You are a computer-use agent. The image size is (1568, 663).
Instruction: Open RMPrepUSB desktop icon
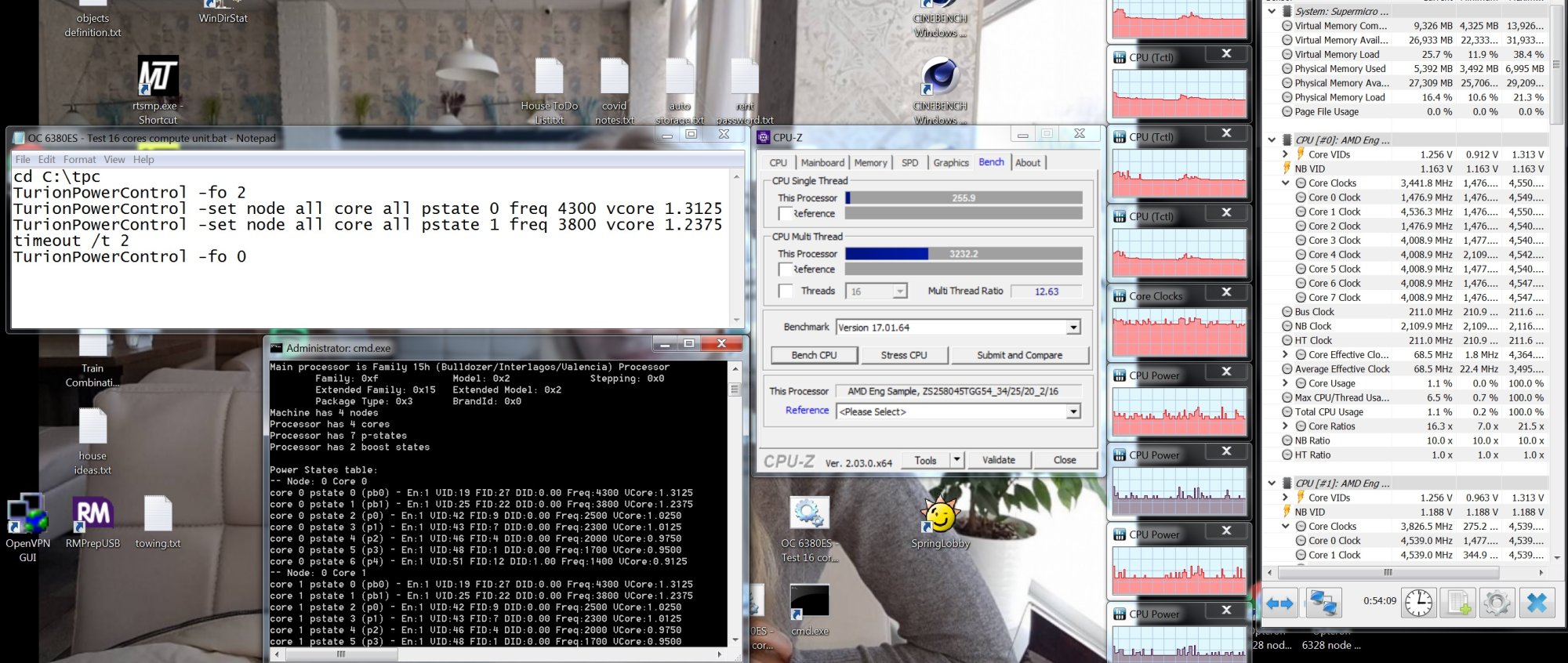tap(93, 522)
